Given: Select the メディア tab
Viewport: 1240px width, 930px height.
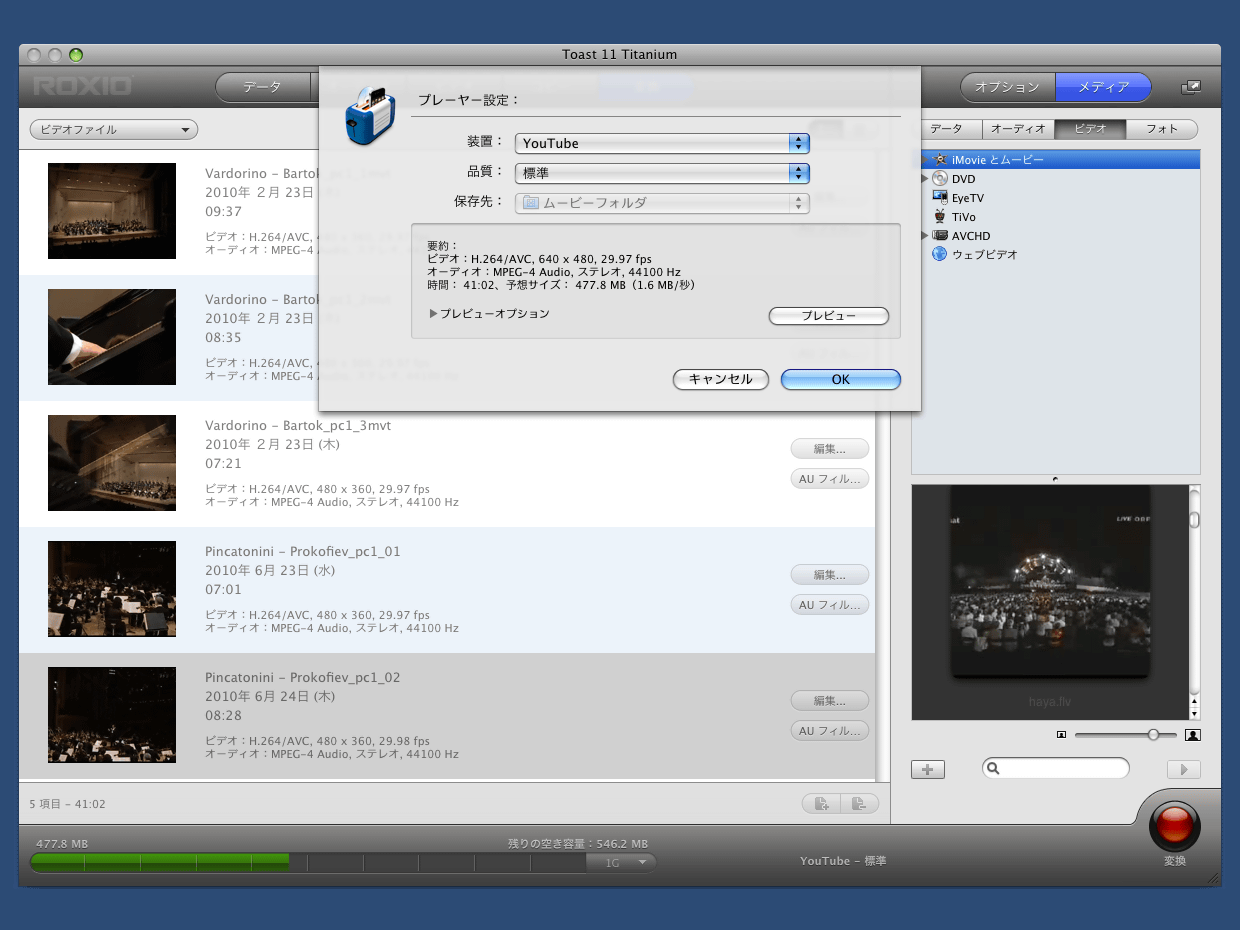Looking at the screenshot, I should (x=1103, y=87).
